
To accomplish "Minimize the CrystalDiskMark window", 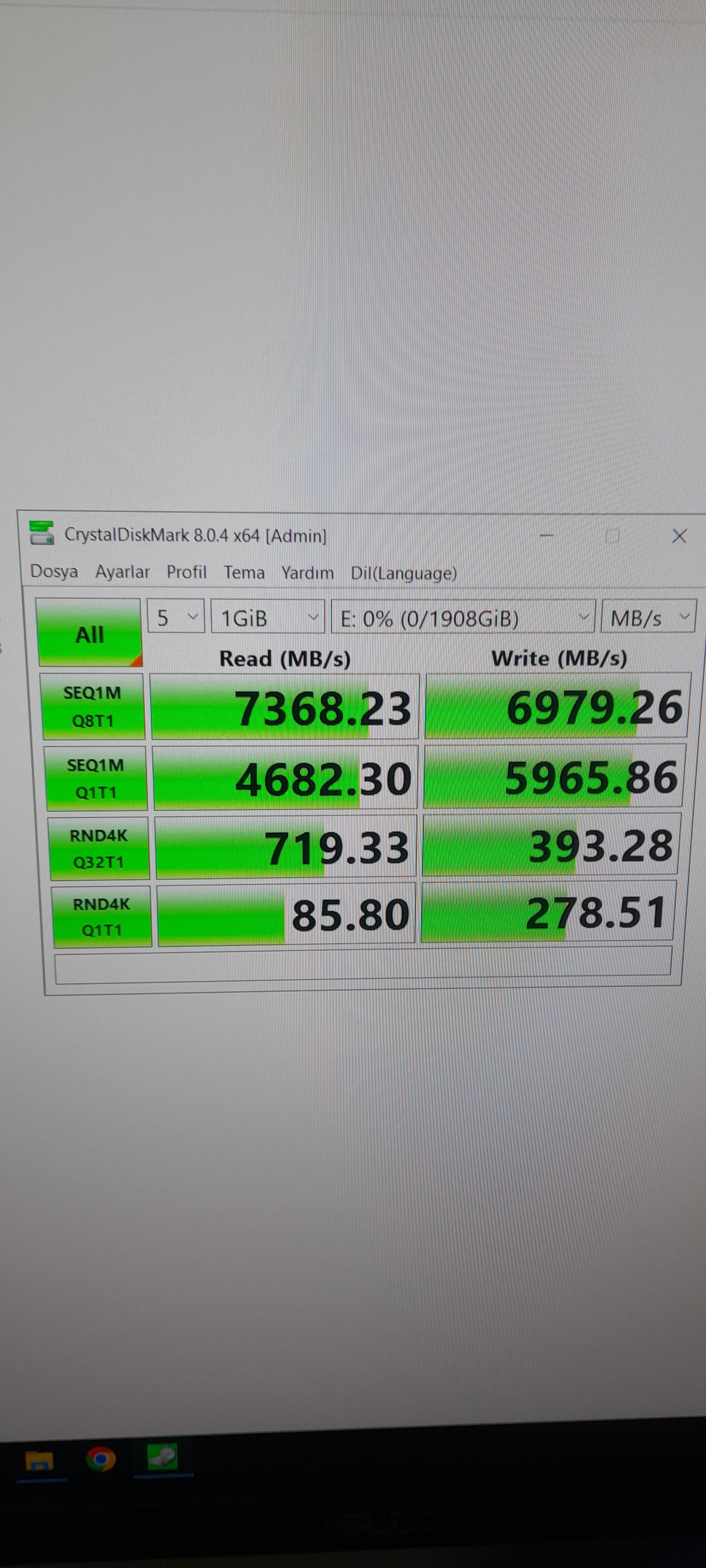I will pyautogui.click(x=546, y=535).
